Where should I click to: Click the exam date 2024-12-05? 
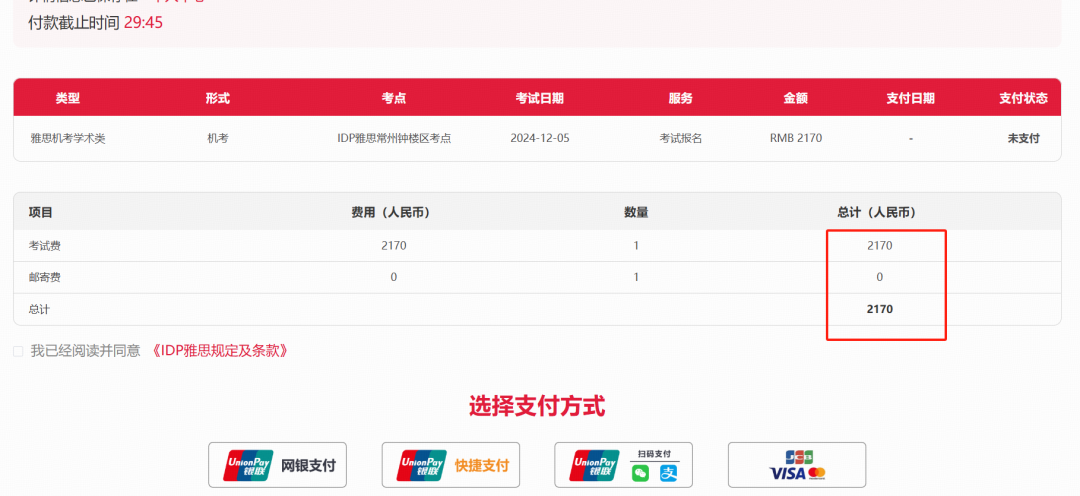[540, 138]
